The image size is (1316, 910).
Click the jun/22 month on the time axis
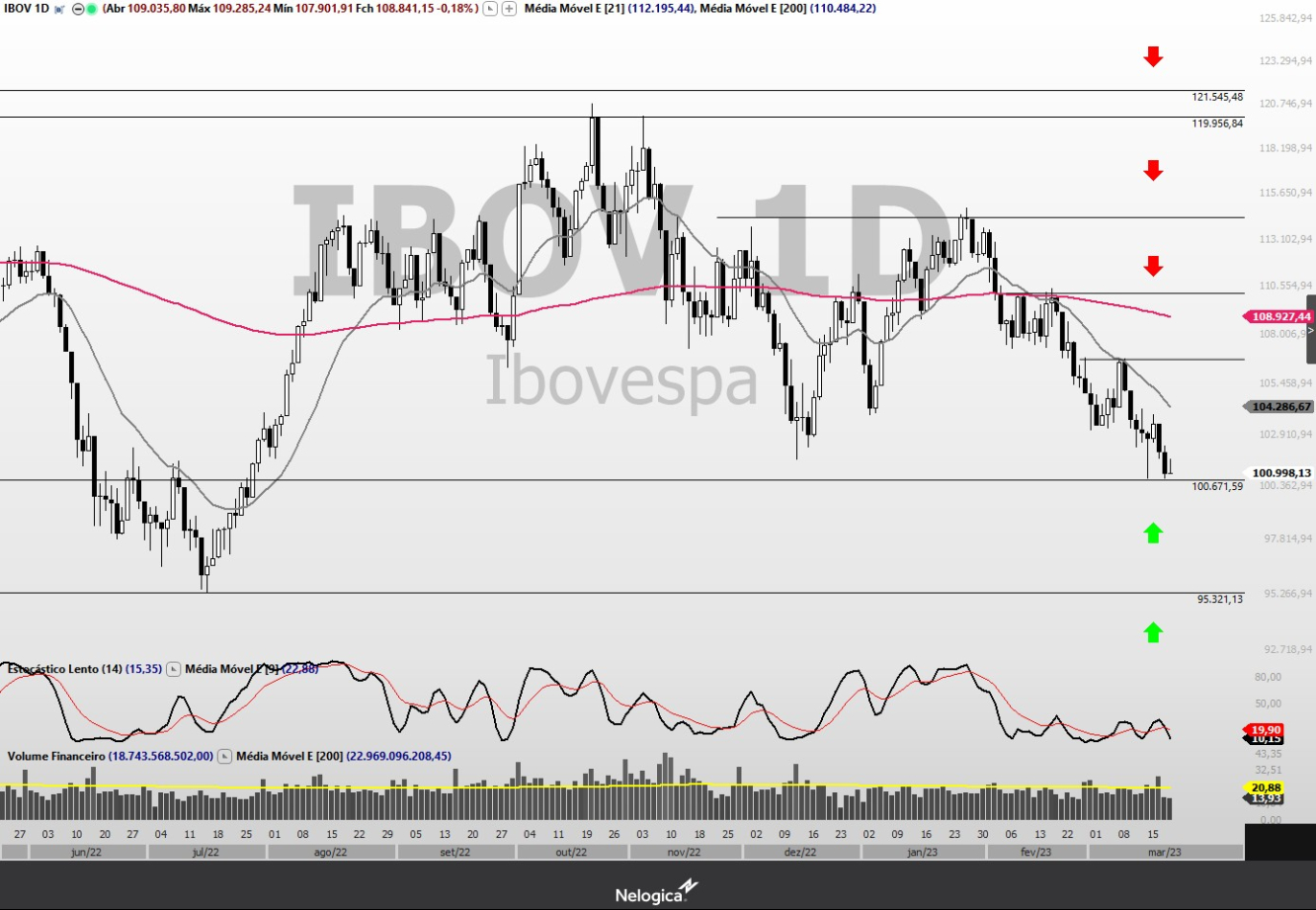coord(87,852)
